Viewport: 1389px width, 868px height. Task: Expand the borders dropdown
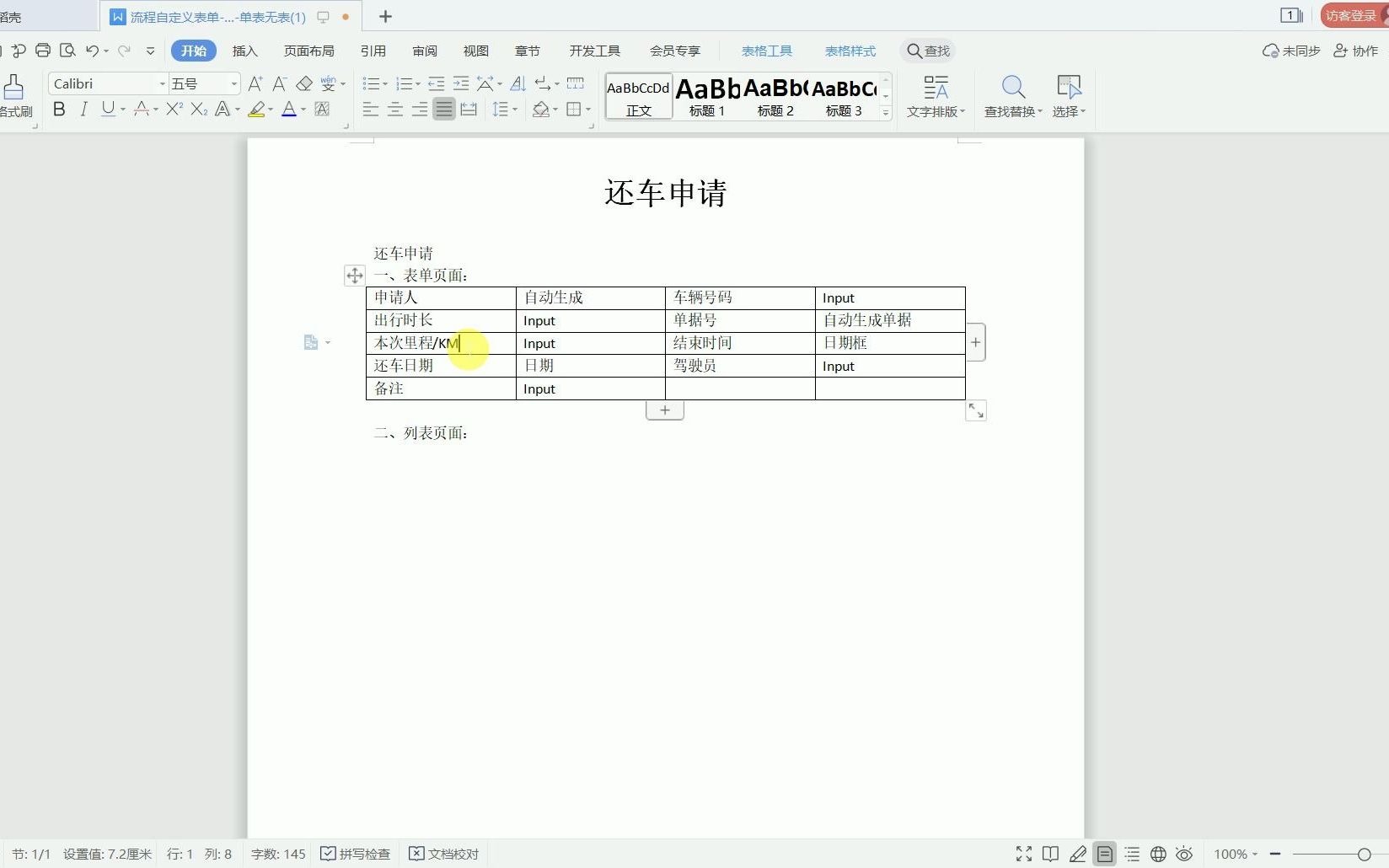pos(588,110)
